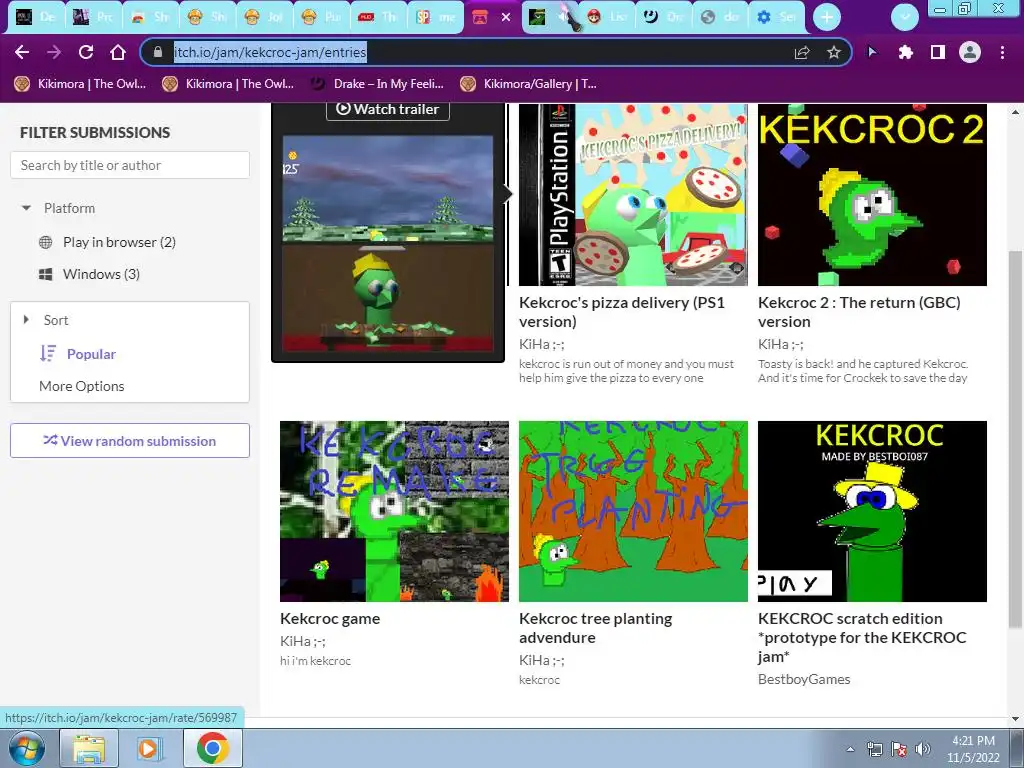Viewport: 1024px width, 768px height.
Task: Switch to the 'Th' tab
Action: 377,18
